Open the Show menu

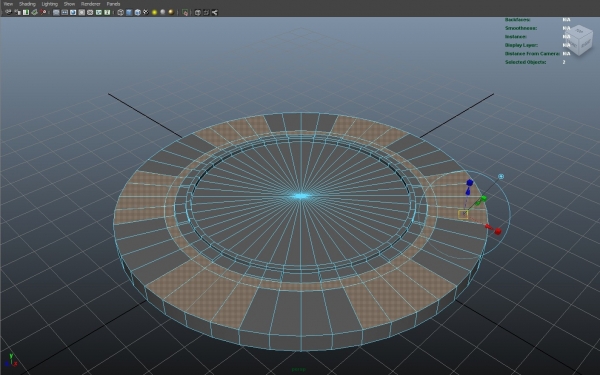(x=69, y=4)
